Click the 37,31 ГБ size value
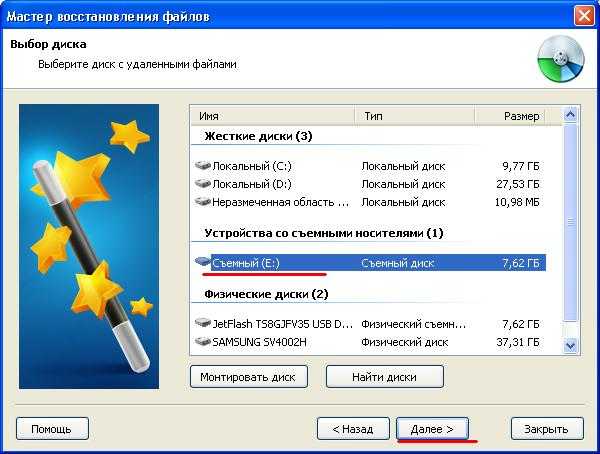600x454 pixels. coord(518,342)
